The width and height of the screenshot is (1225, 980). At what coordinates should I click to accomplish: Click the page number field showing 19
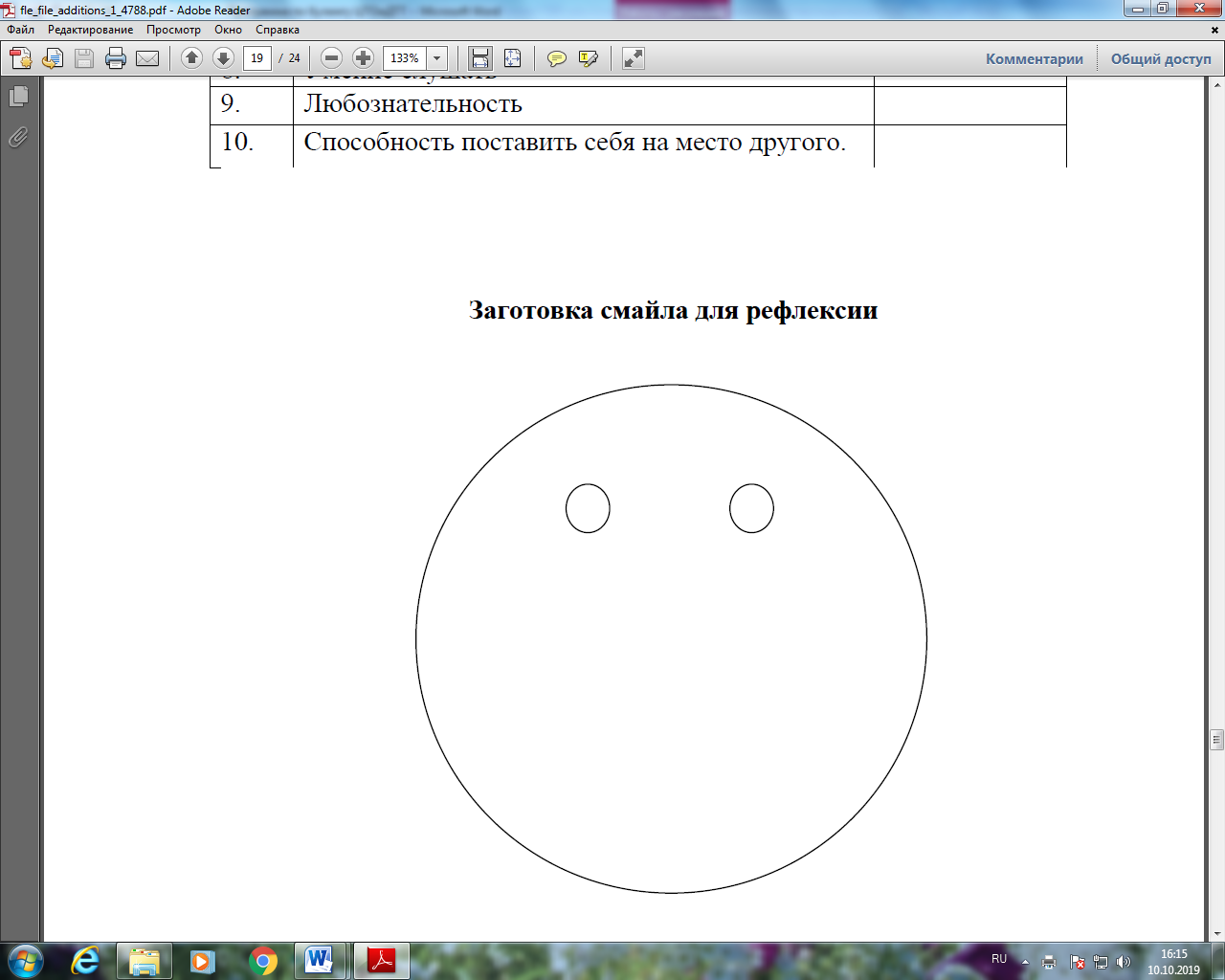click(257, 58)
